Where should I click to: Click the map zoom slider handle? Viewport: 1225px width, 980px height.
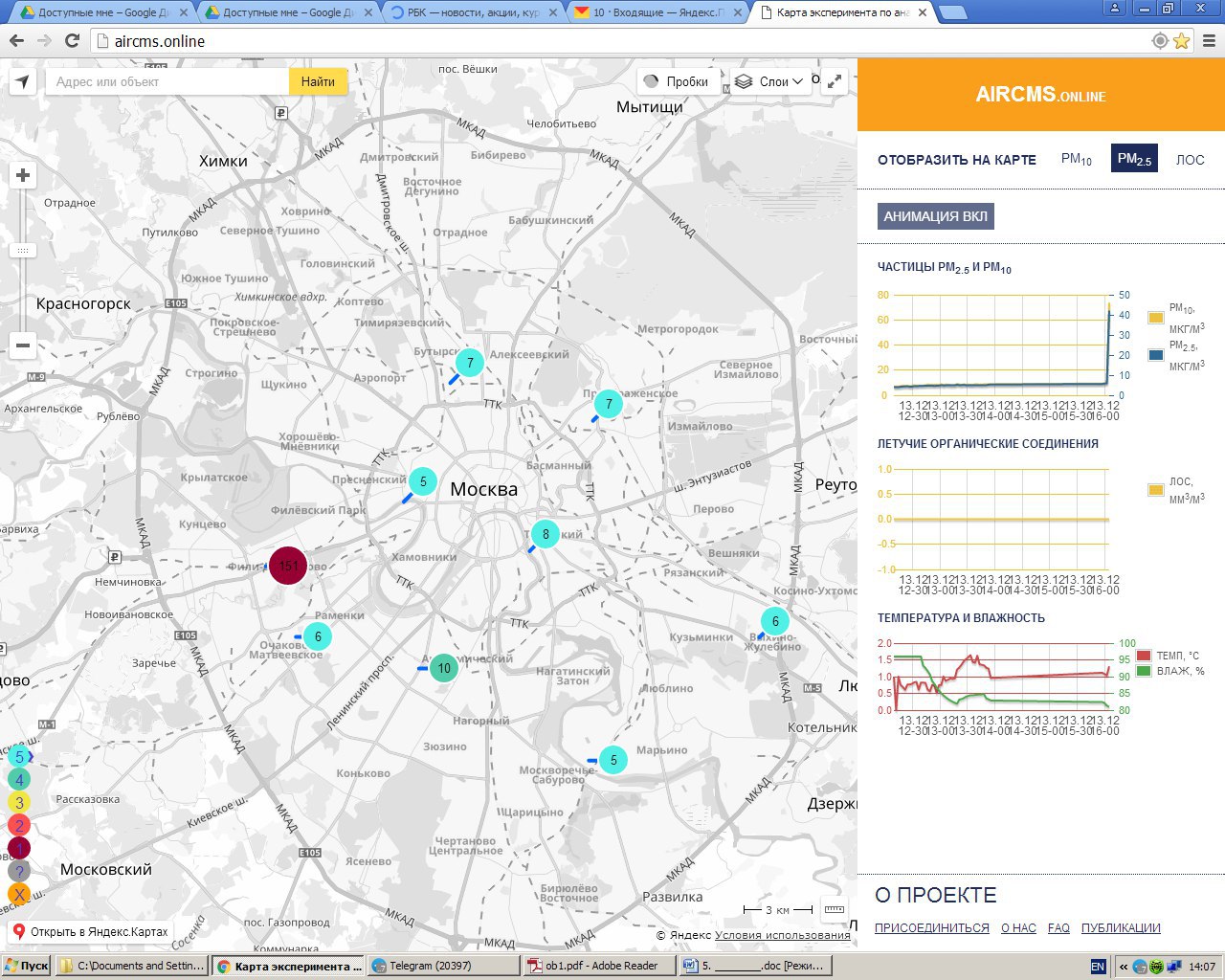point(23,250)
